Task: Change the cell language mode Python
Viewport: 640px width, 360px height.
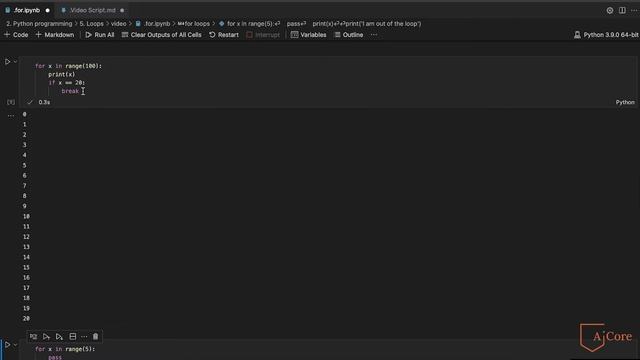Action: 625,102
